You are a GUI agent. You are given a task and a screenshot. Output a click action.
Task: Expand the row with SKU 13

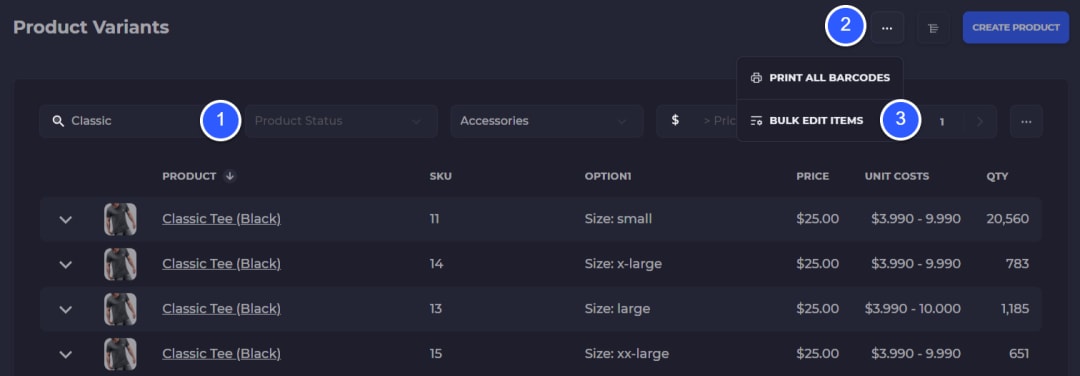[x=65, y=310]
